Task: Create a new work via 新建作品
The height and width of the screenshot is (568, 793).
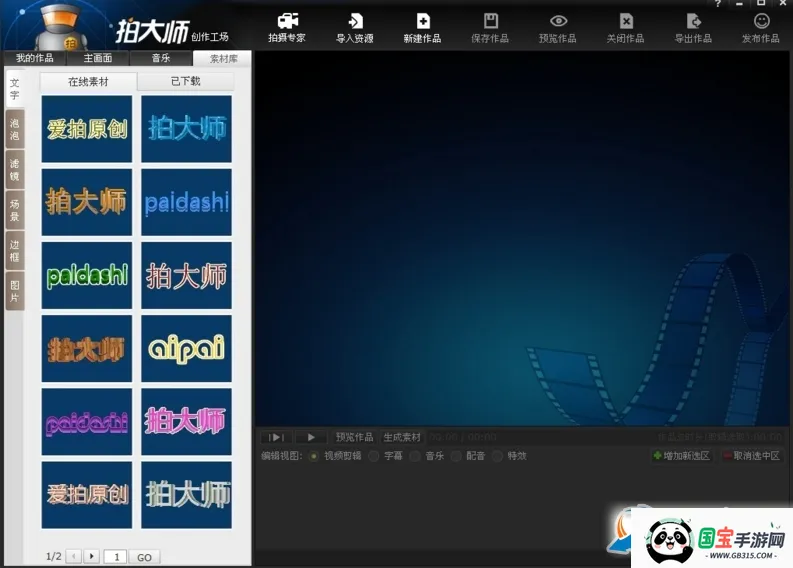Action: [x=422, y=27]
